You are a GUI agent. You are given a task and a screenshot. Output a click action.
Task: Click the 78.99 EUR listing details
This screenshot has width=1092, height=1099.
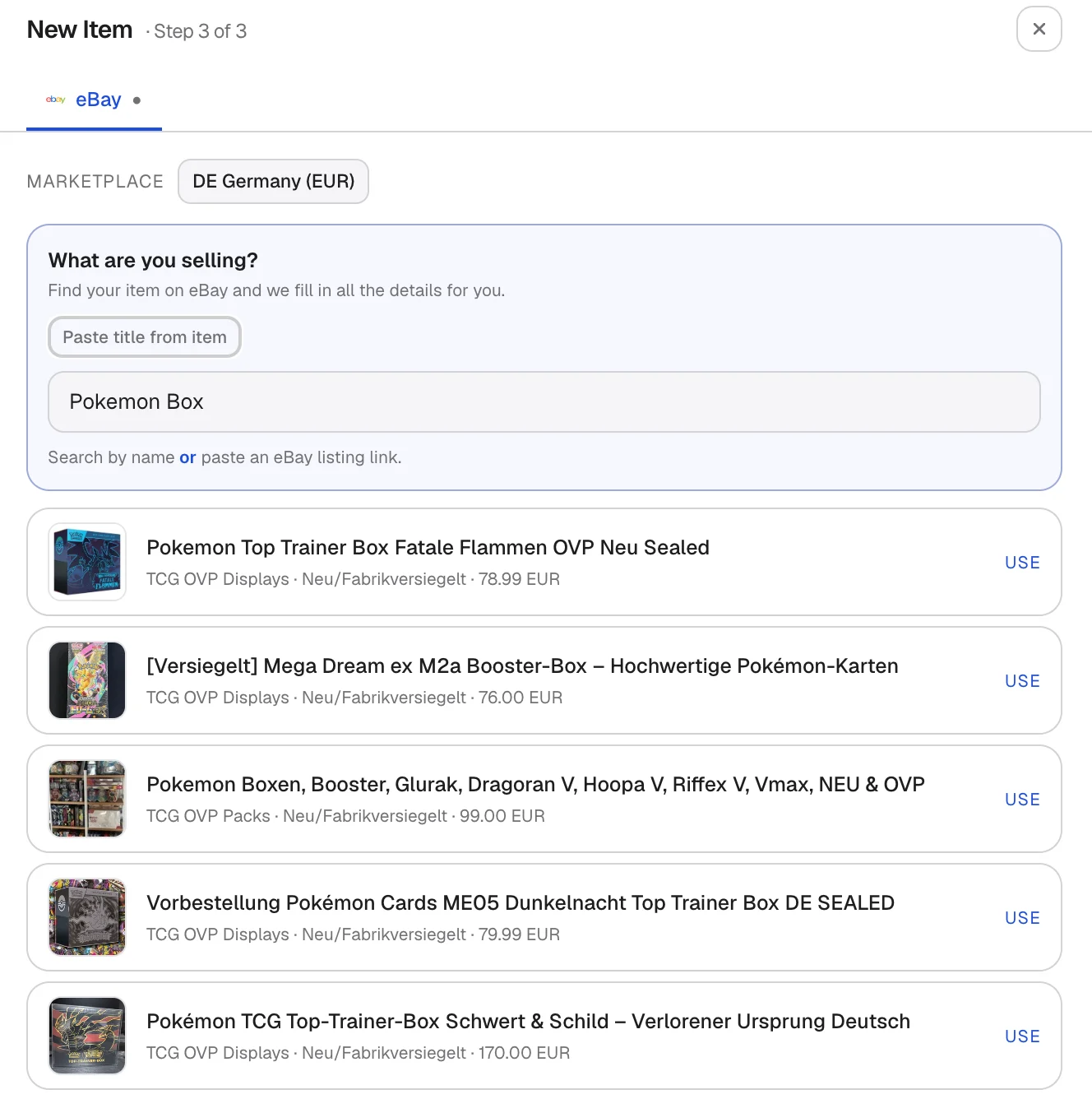click(353, 579)
